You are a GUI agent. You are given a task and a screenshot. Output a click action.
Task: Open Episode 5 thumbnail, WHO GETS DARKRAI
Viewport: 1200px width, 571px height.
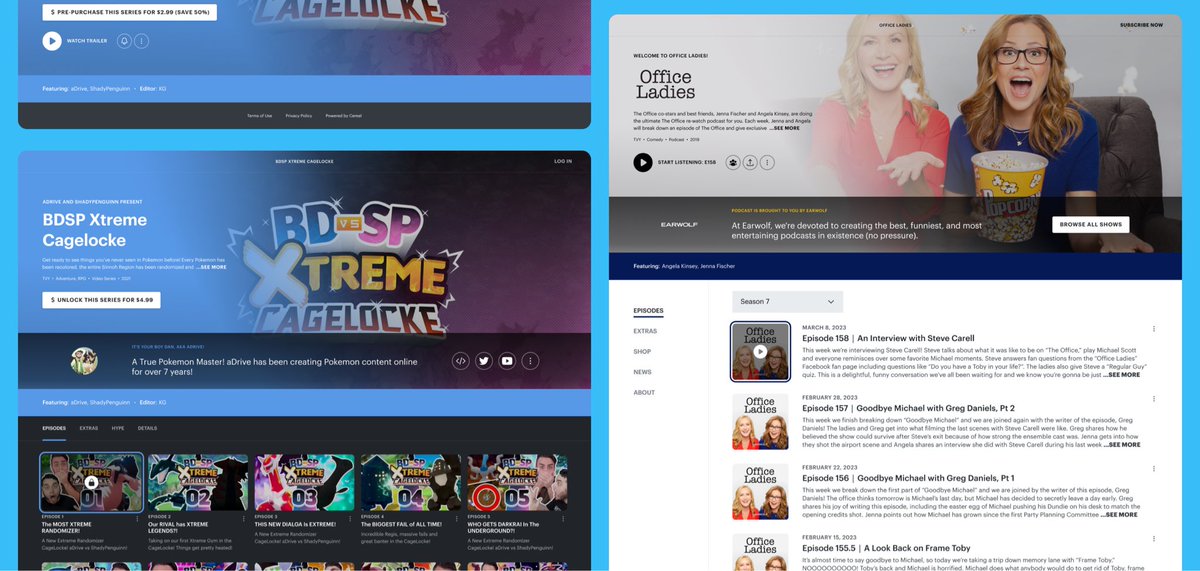point(517,482)
